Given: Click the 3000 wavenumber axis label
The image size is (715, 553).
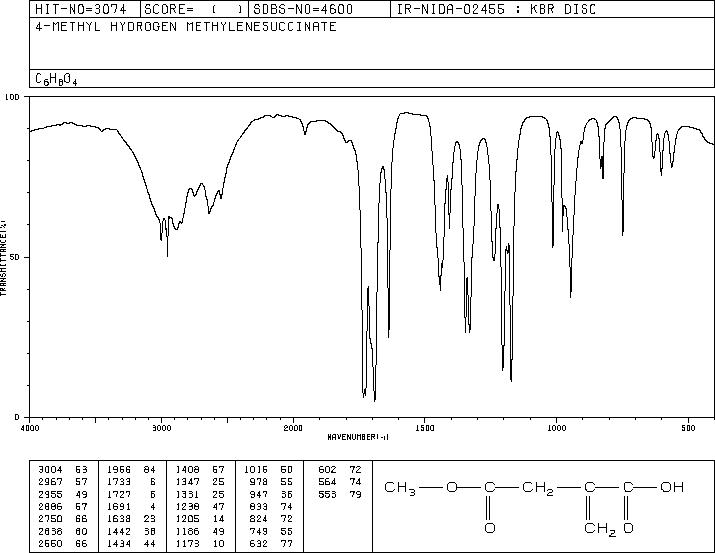Looking at the screenshot, I should [x=161, y=428].
